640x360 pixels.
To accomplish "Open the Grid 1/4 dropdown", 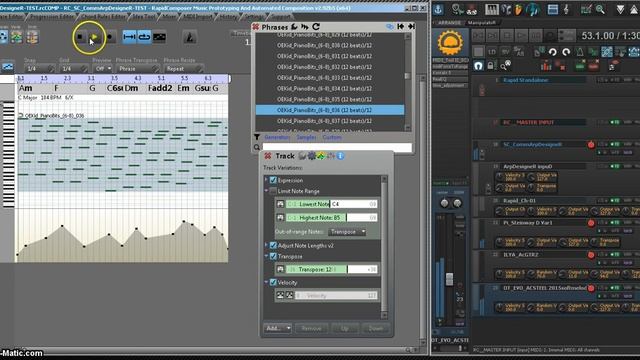I will pos(74,69).
